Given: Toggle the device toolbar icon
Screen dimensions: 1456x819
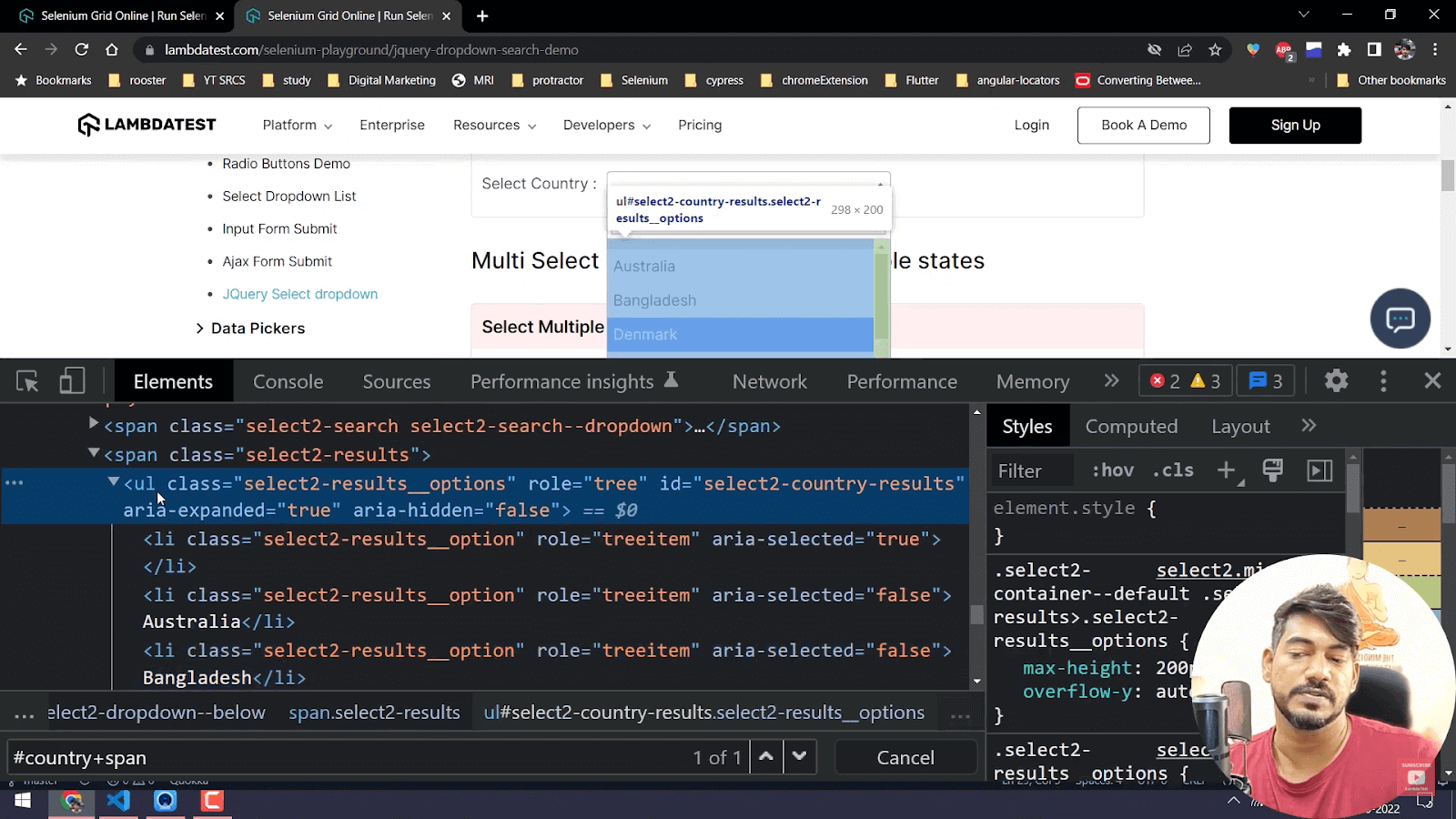Looking at the screenshot, I should point(72,381).
